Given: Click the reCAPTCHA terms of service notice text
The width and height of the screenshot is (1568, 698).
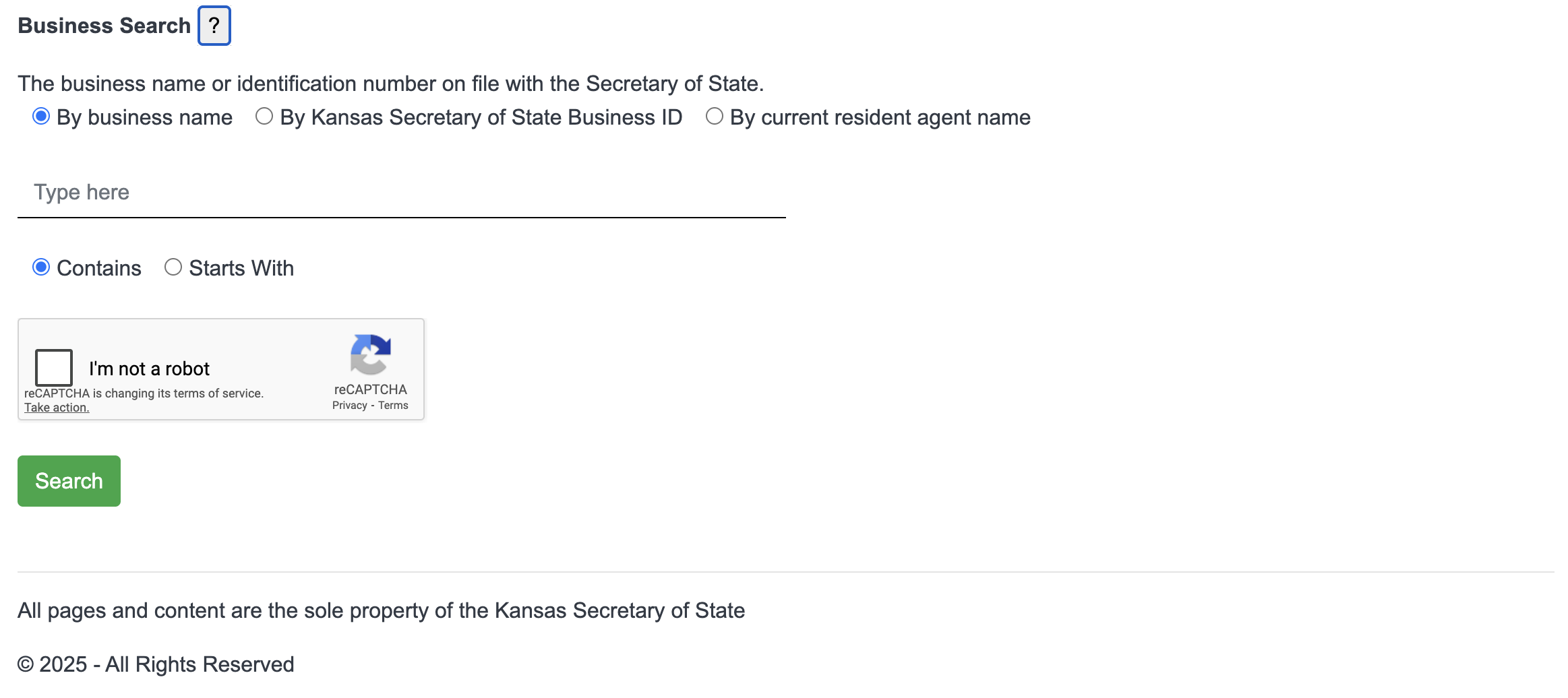Looking at the screenshot, I should pyautogui.click(x=144, y=393).
